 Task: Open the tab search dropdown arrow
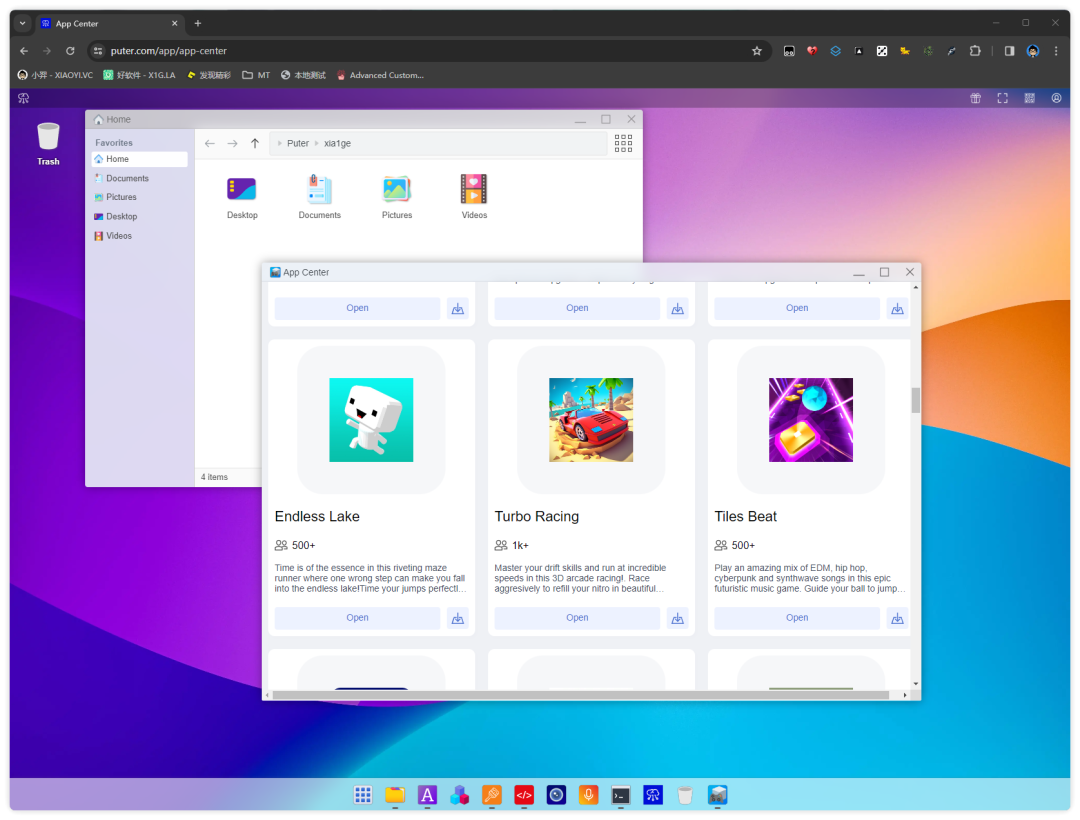click(23, 23)
